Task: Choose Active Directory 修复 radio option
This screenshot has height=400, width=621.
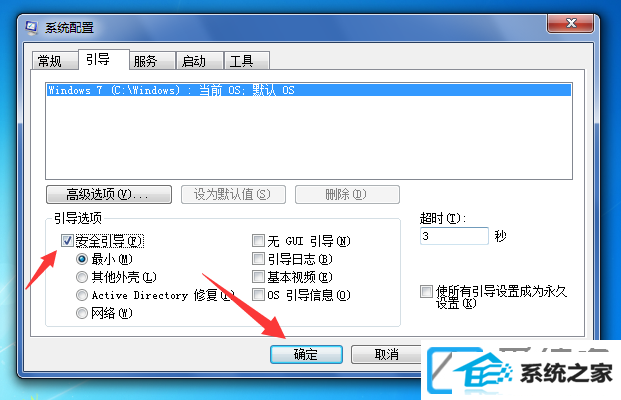Action: 82,295
